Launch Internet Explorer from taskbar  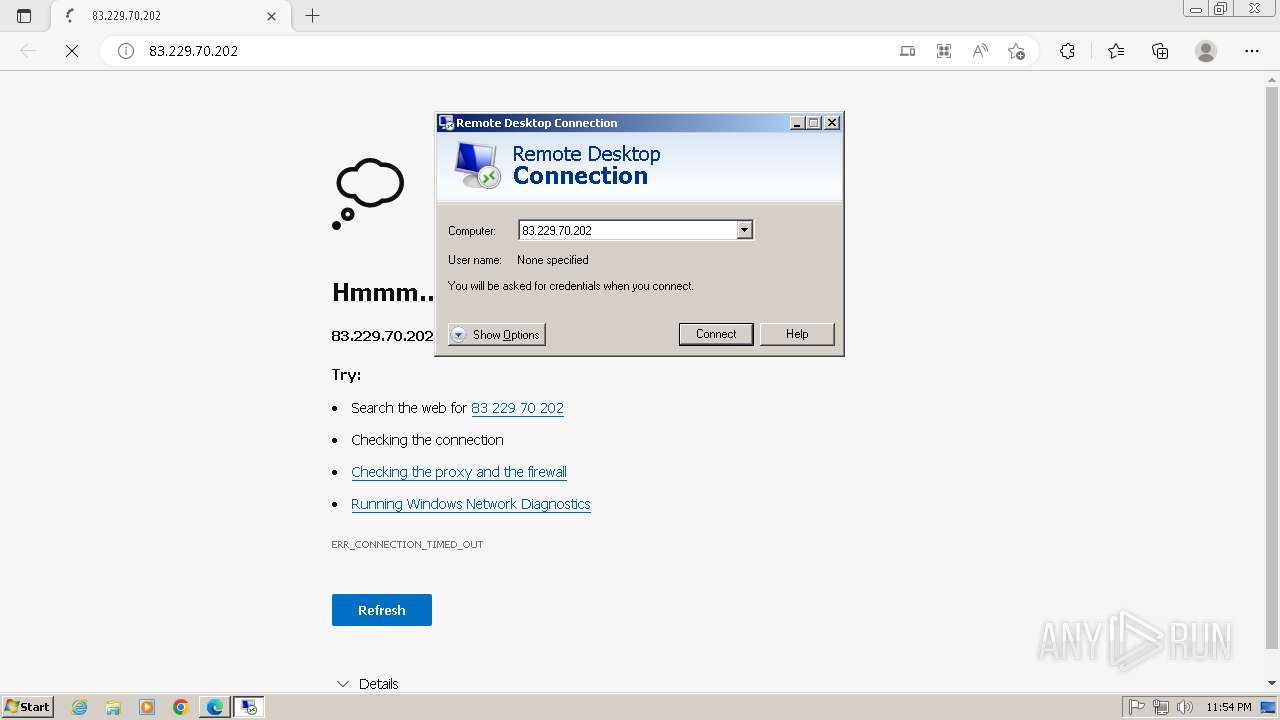point(80,707)
